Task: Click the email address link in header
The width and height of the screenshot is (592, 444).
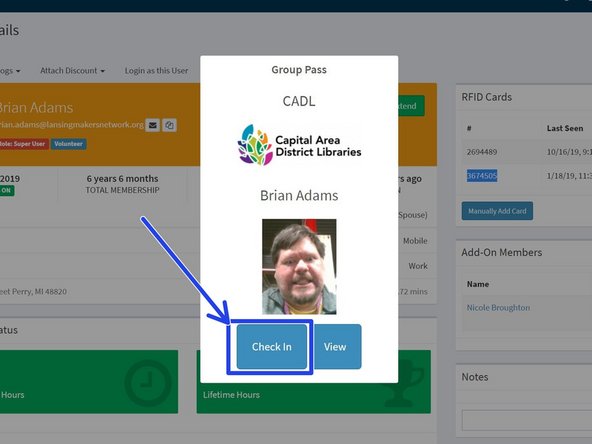Action: tap(72, 125)
